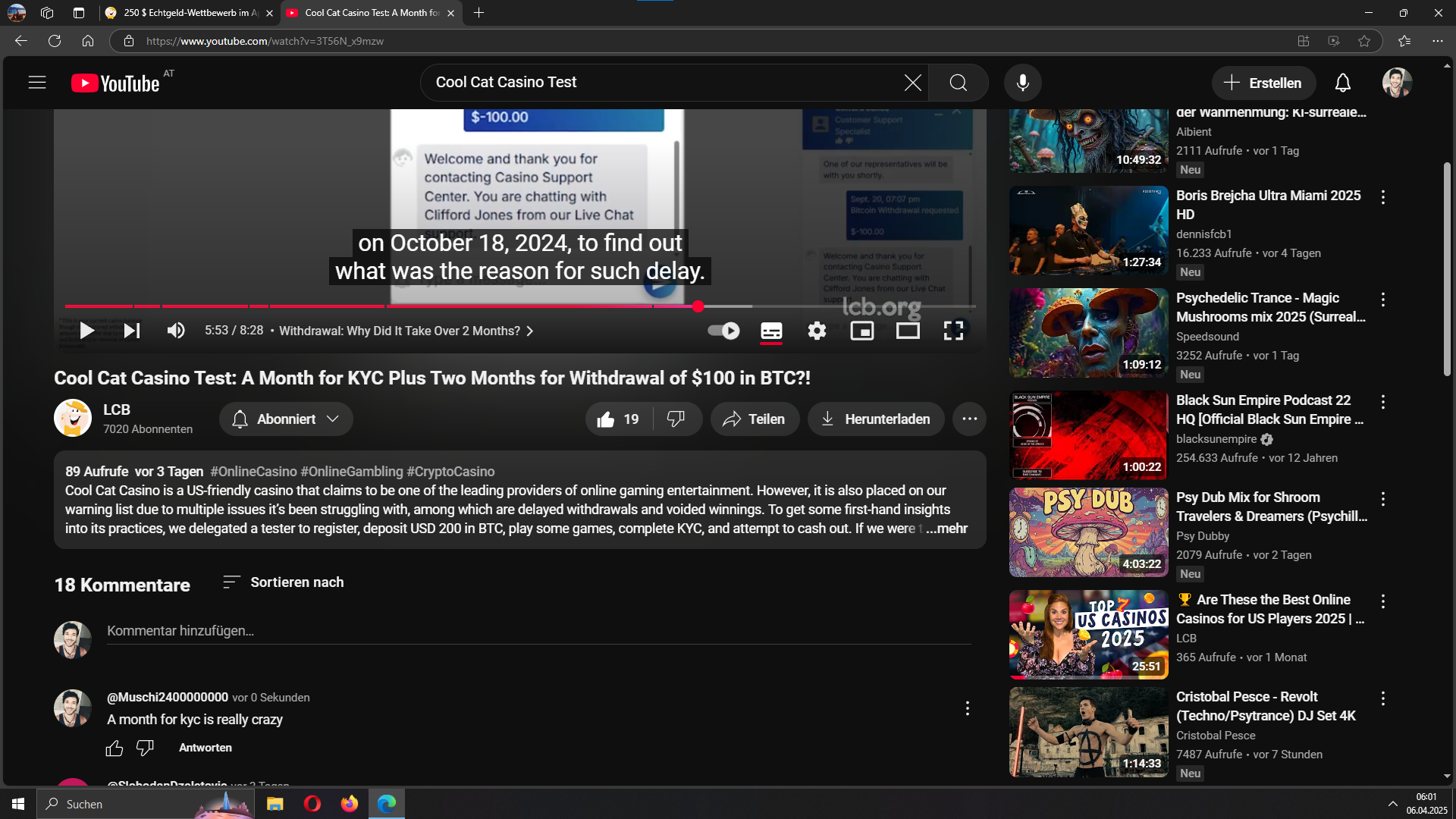Click the browser address bar URL
Image resolution: width=1456 pixels, height=819 pixels.
(265, 41)
